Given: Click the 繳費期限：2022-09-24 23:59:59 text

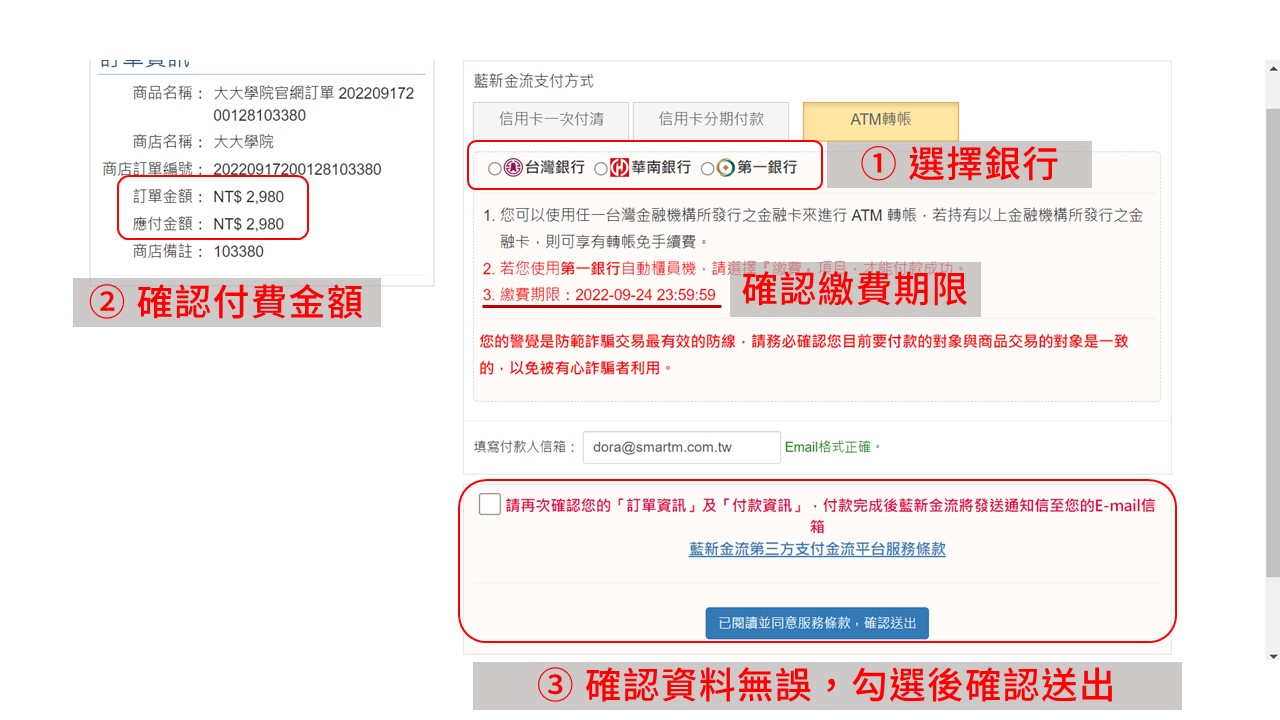Looking at the screenshot, I should 606,295.
